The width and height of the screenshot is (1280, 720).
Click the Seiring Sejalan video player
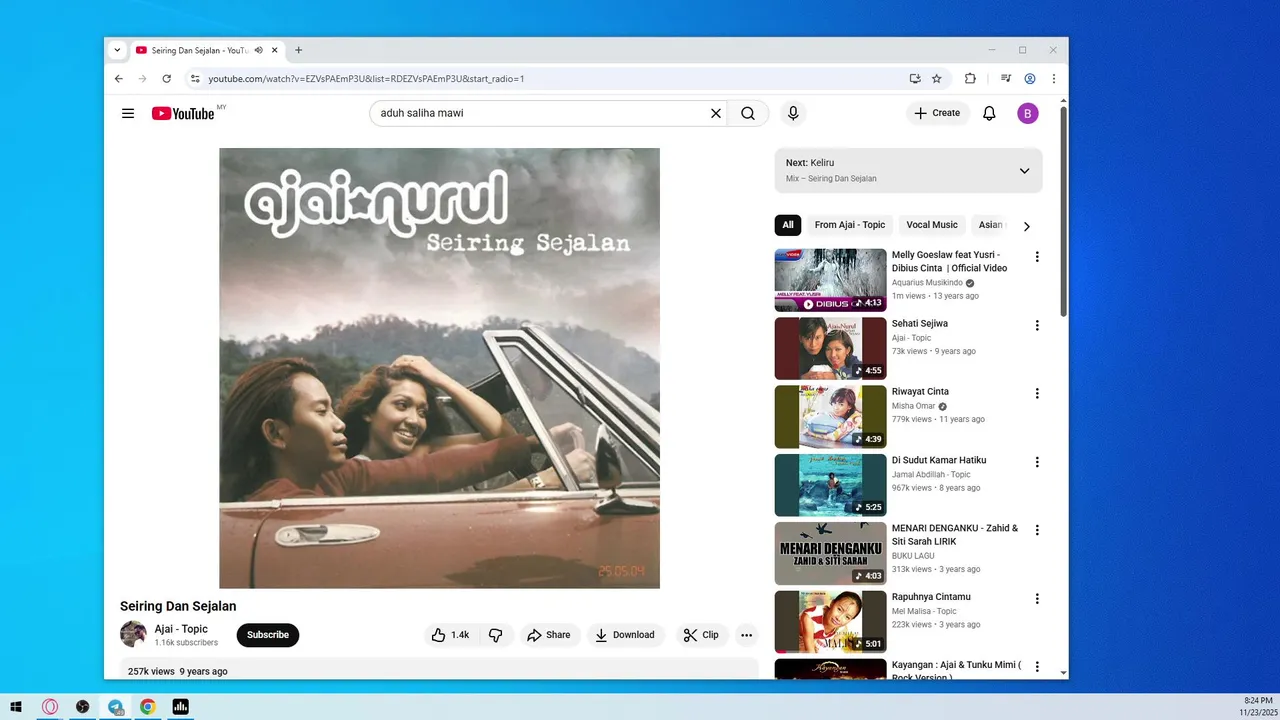(x=439, y=368)
